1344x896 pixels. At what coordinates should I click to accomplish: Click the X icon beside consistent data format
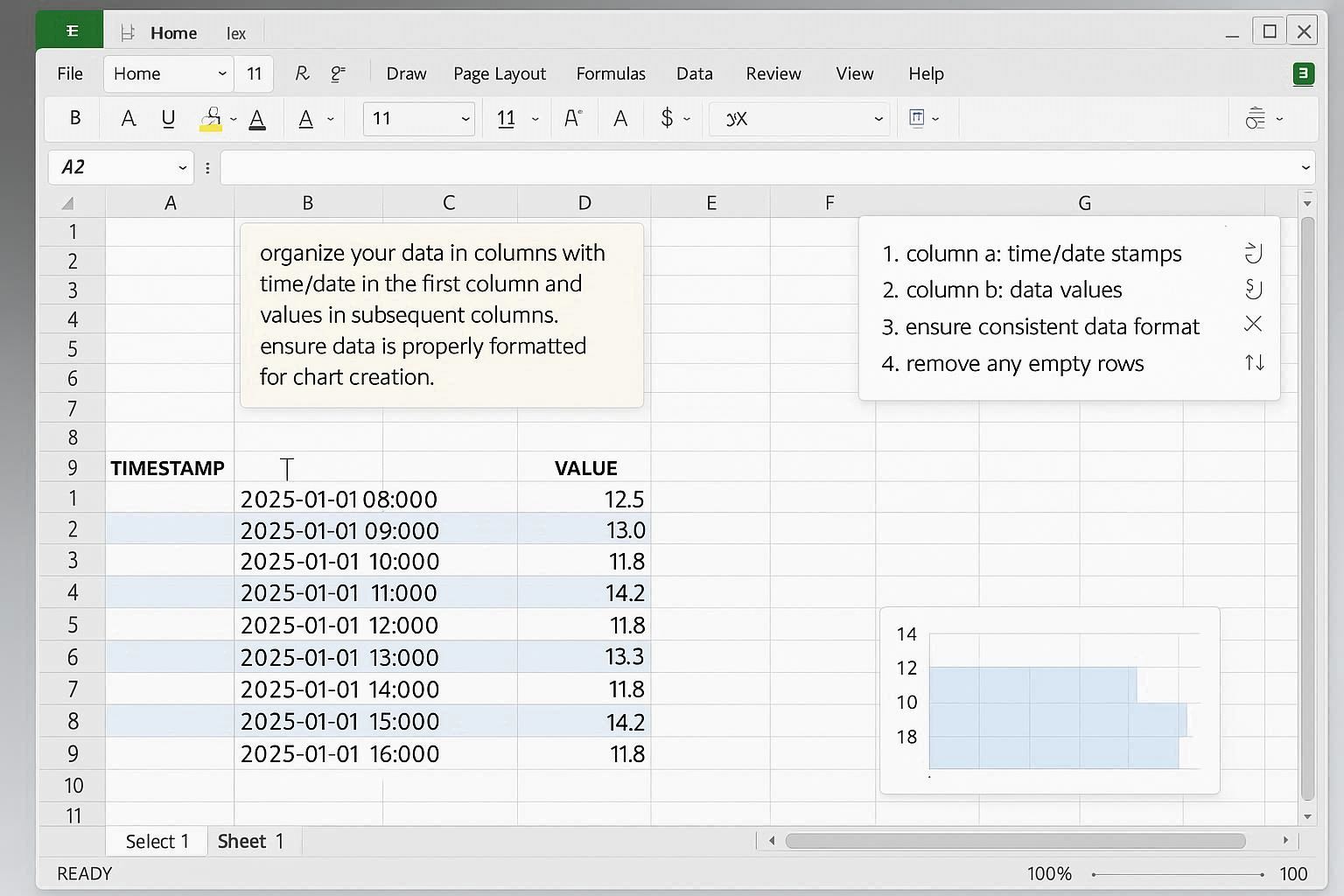click(1253, 325)
